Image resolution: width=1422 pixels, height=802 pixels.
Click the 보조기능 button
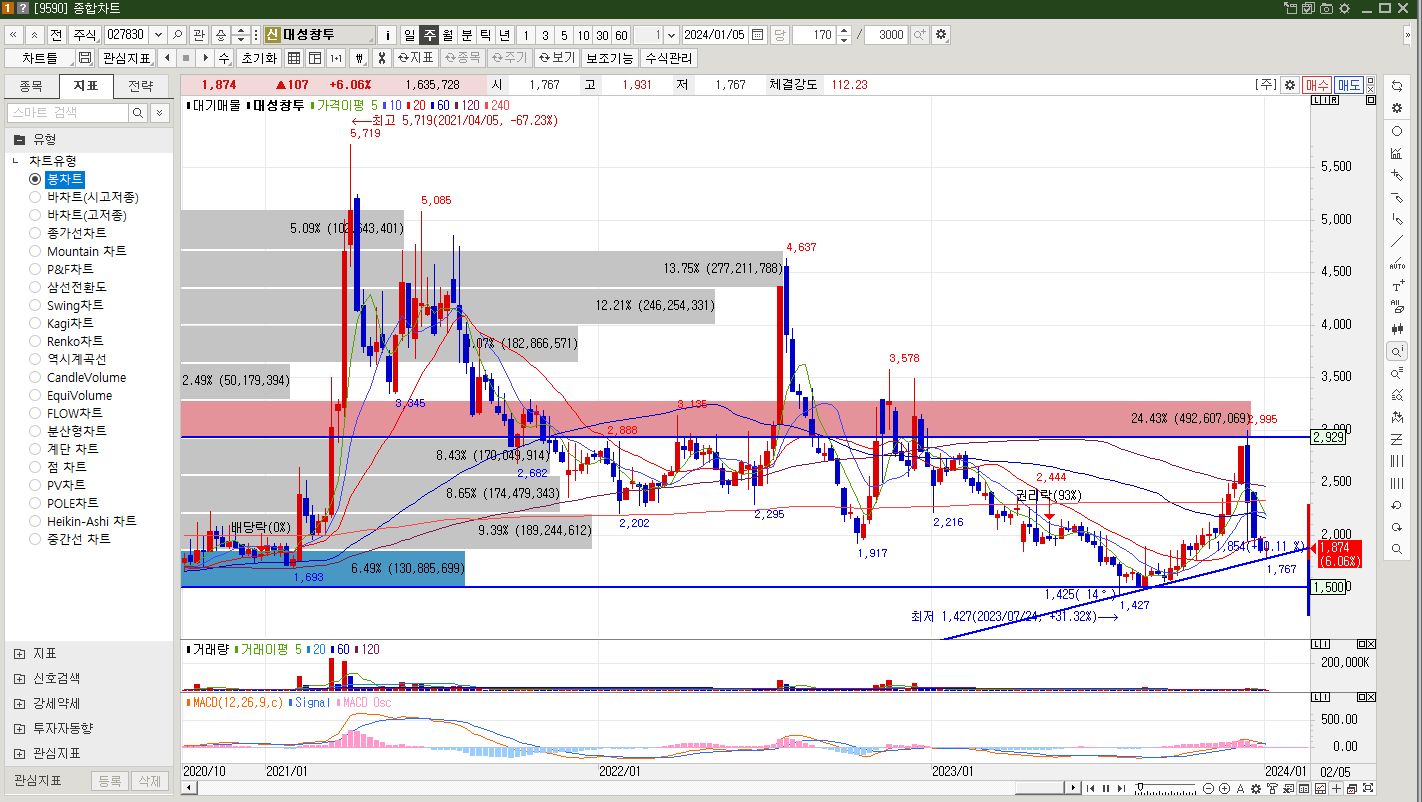point(610,58)
